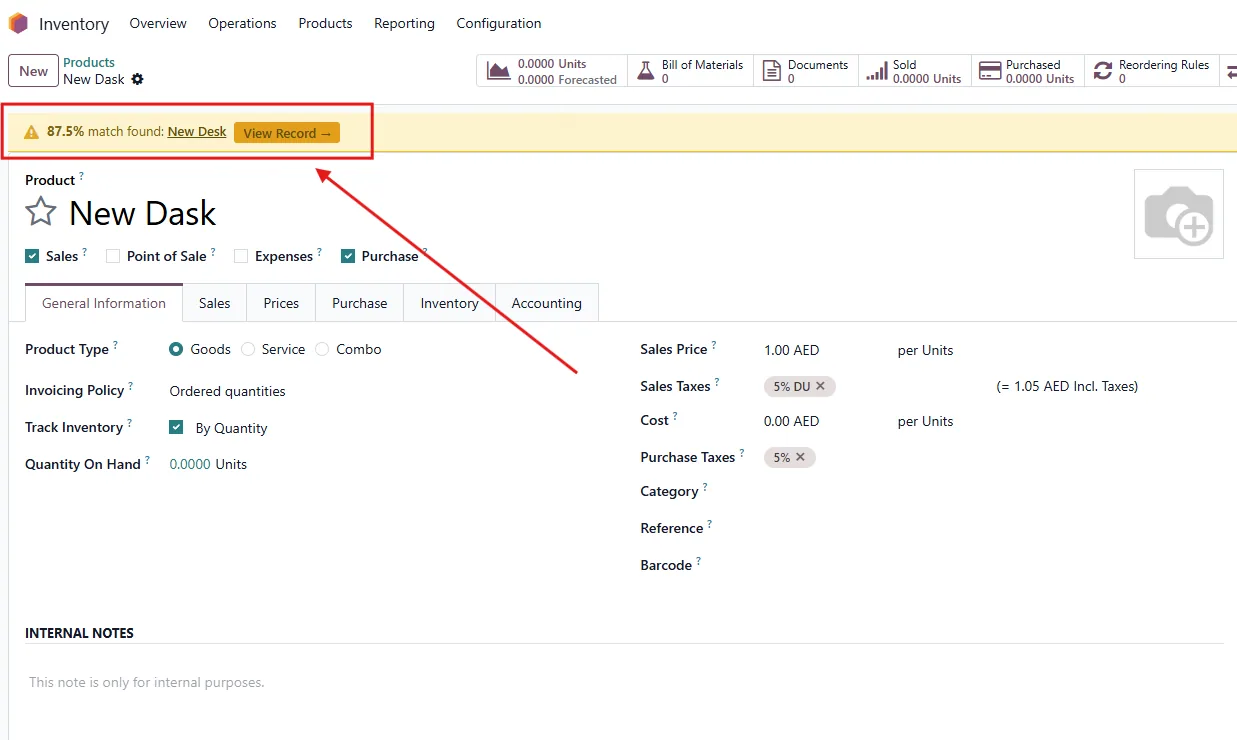Edit the product name New Dask

coord(142,213)
